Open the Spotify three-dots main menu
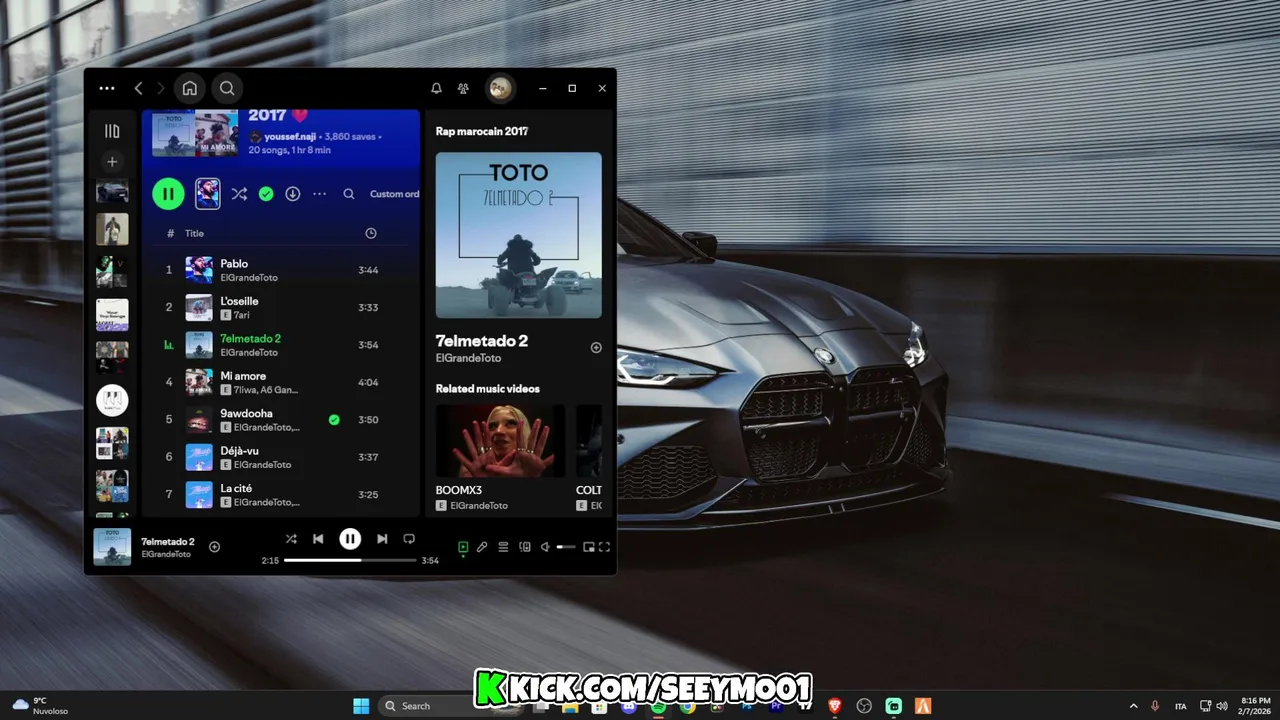The image size is (1280, 720). tap(107, 88)
